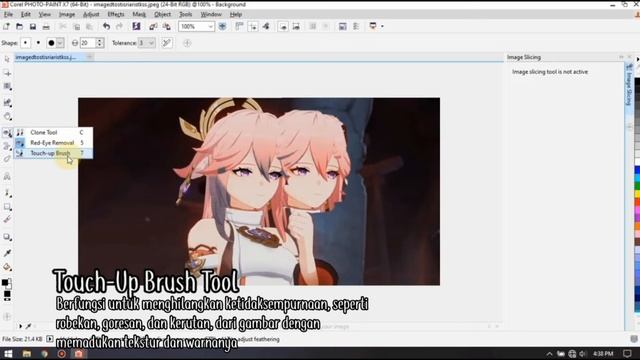Image resolution: width=640 pixels, height=360 pixels.
Task: Click the Undo arrow
Action: point(106,27)
